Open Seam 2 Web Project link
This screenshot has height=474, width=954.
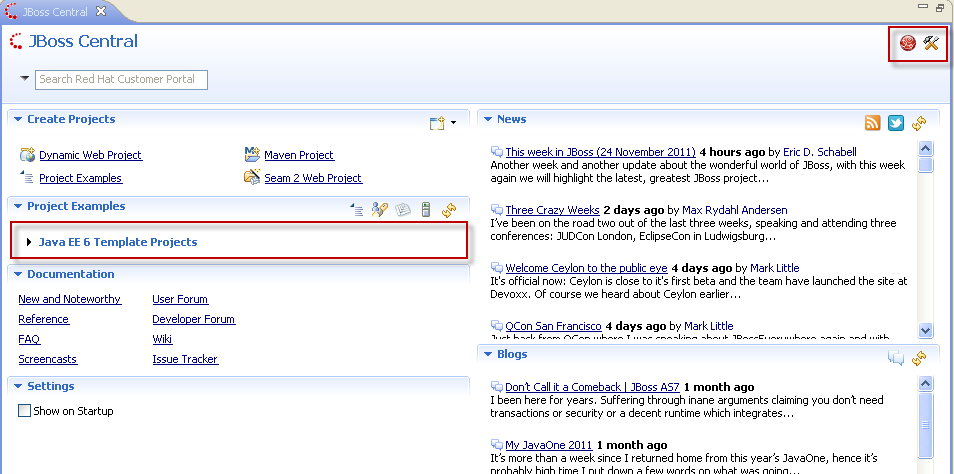(x=313, y=178)
